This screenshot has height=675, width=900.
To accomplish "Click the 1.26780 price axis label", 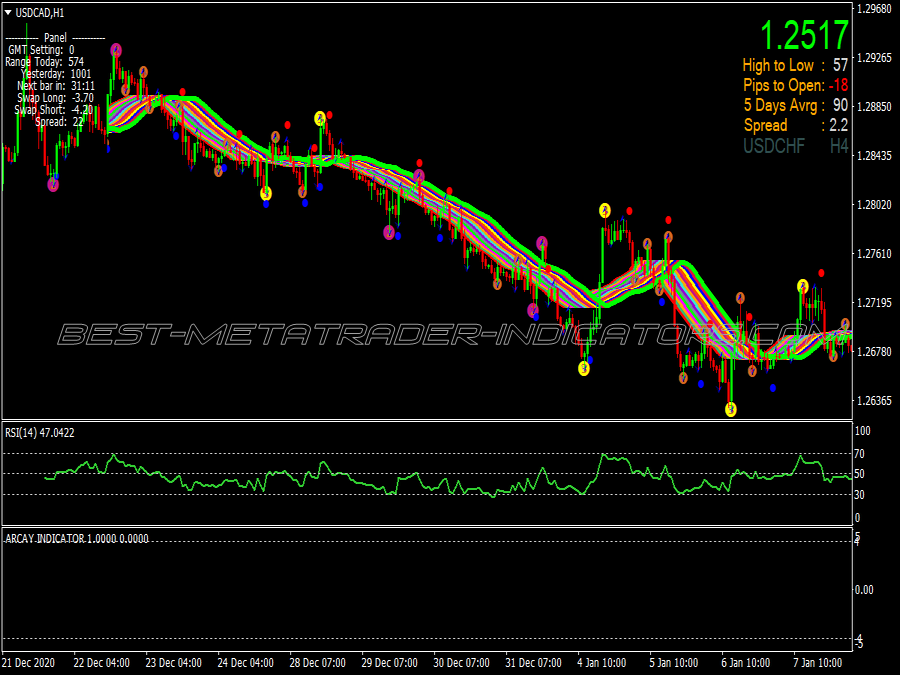I will [x=874, y=351].
